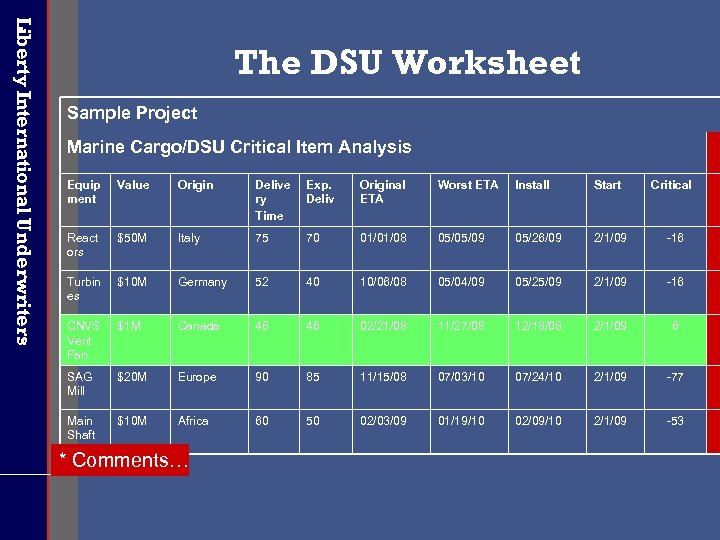Click the 'Exp. Deliv' column header

click(x=326, y=200)
